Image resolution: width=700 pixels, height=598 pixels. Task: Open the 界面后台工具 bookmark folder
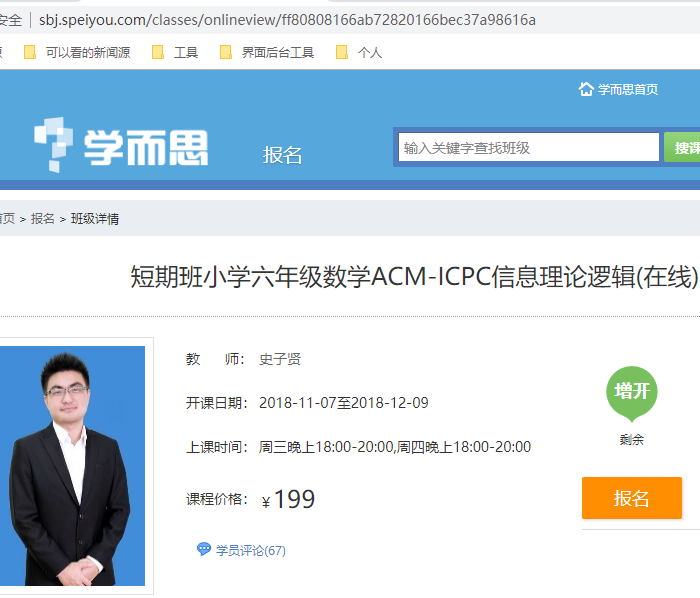pyautogui.click(x=267, y=53)
